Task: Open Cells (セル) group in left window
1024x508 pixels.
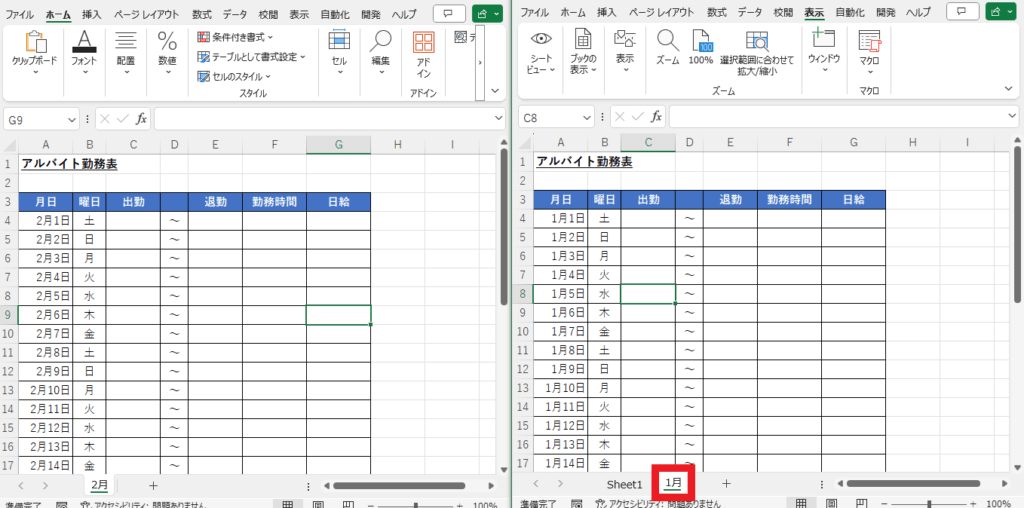Action: [x=340, y=54]
